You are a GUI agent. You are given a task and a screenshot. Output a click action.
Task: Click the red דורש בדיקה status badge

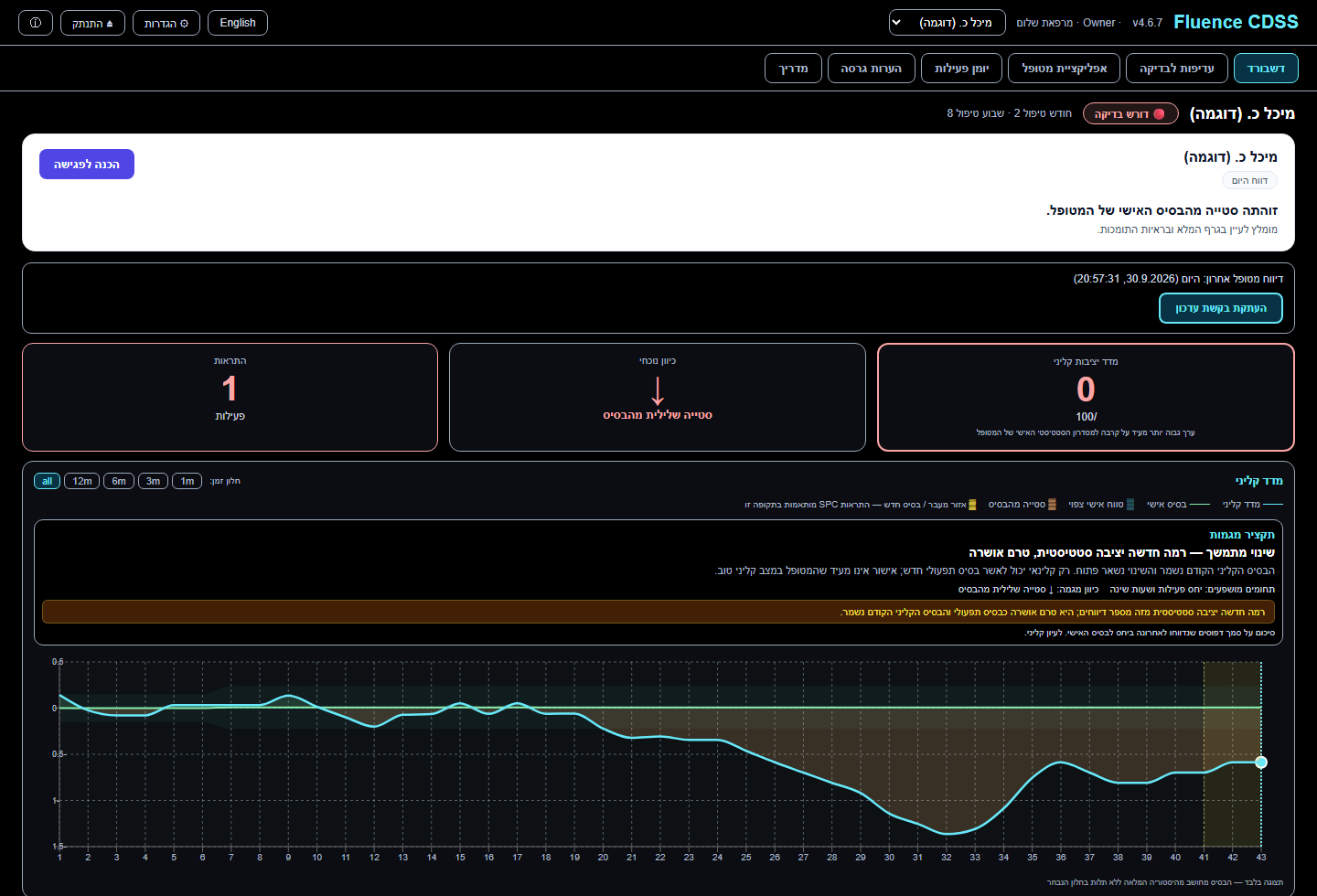(1130, 114)
